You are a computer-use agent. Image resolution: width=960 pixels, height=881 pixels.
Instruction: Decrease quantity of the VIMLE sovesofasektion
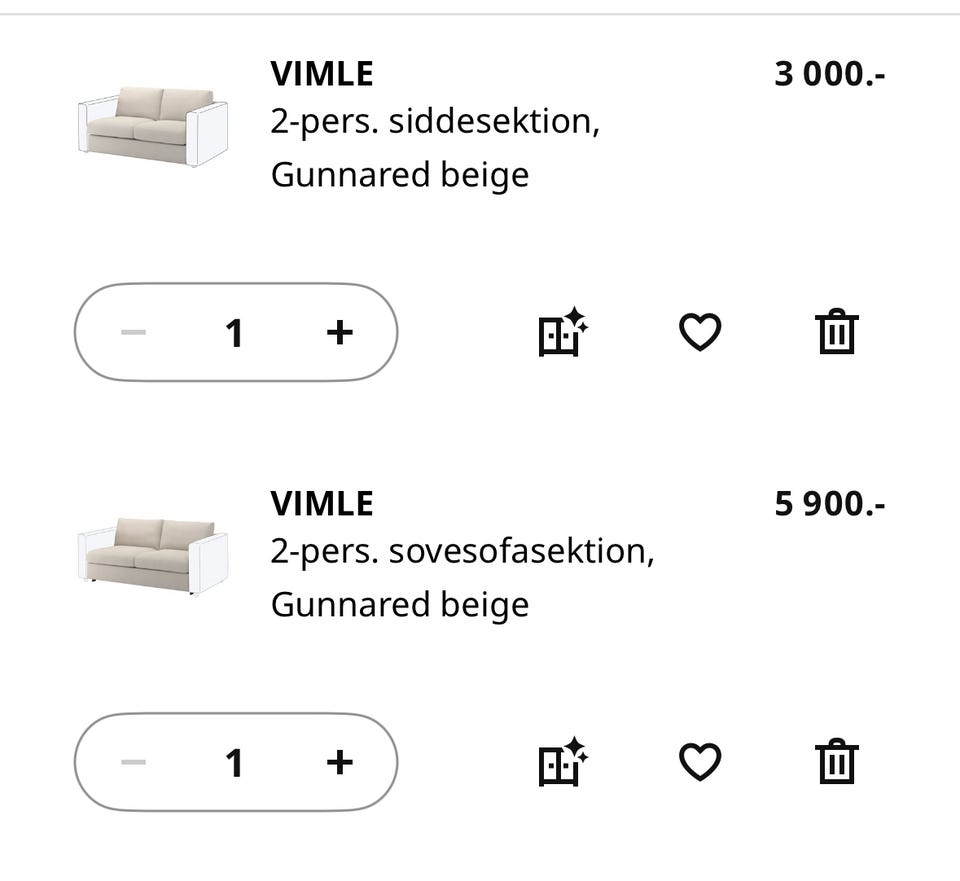133,762
